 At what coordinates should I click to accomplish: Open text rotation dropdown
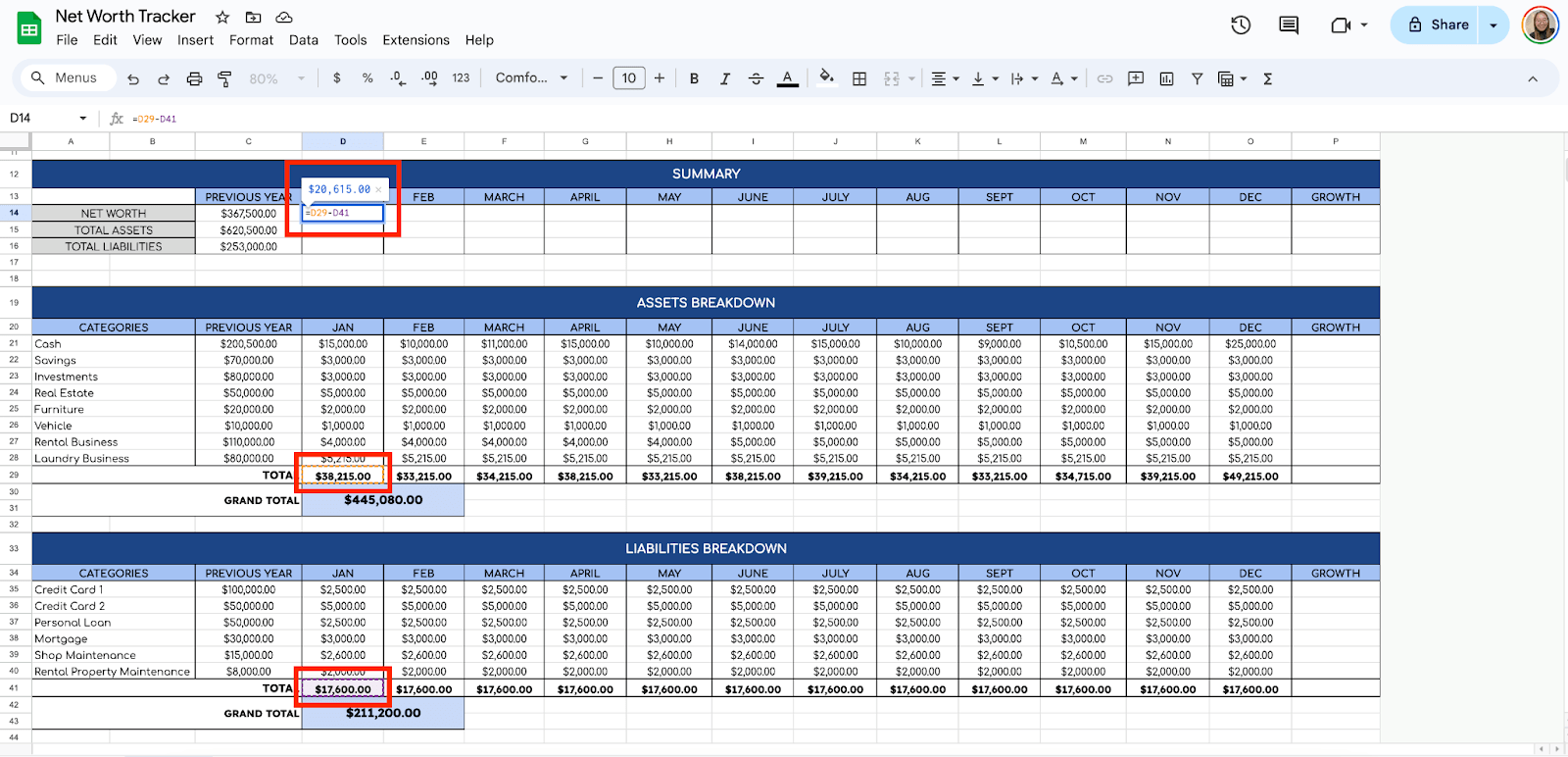pos(1063,78)
